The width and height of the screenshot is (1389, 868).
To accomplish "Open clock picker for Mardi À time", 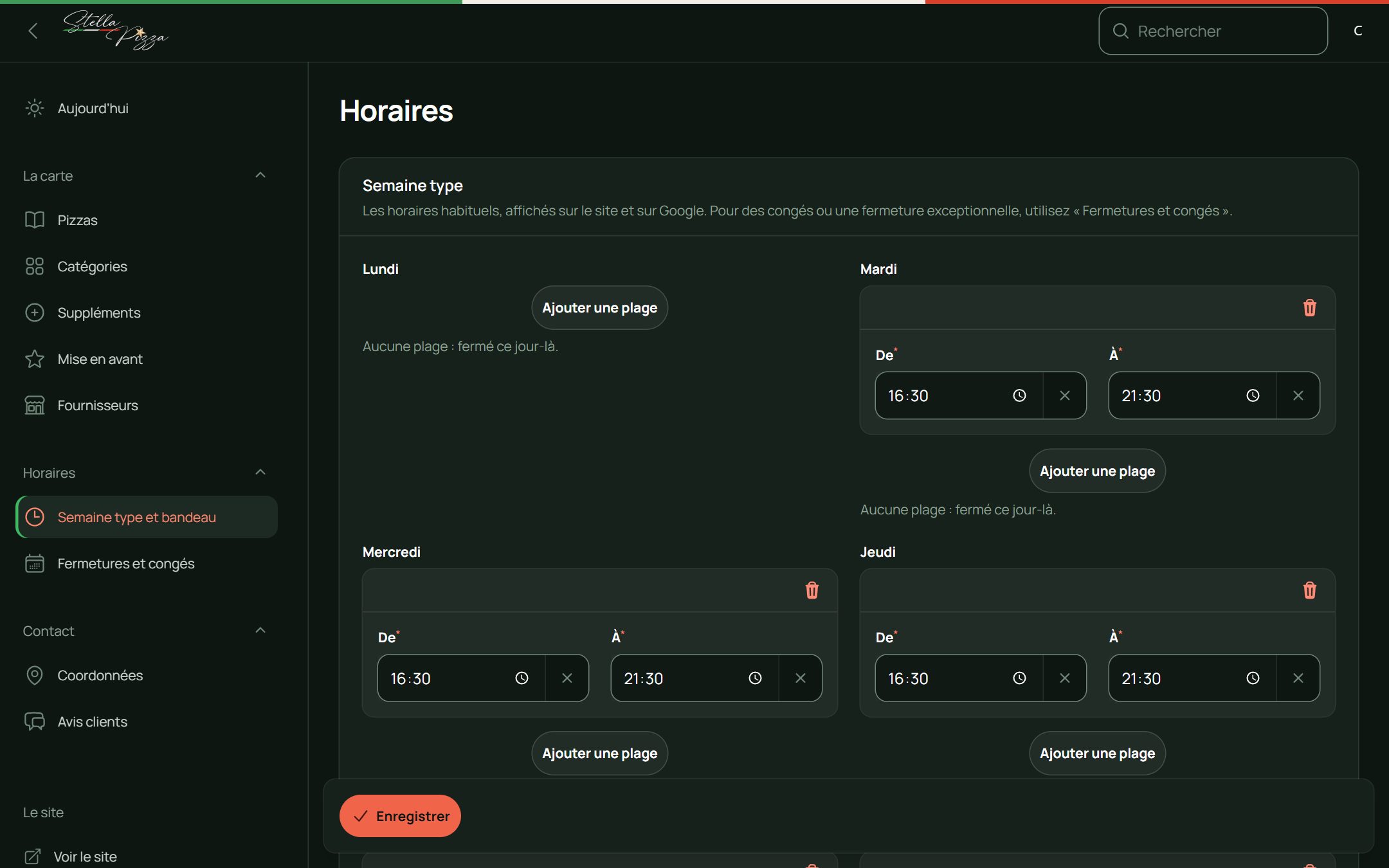I will point(1253,395).
